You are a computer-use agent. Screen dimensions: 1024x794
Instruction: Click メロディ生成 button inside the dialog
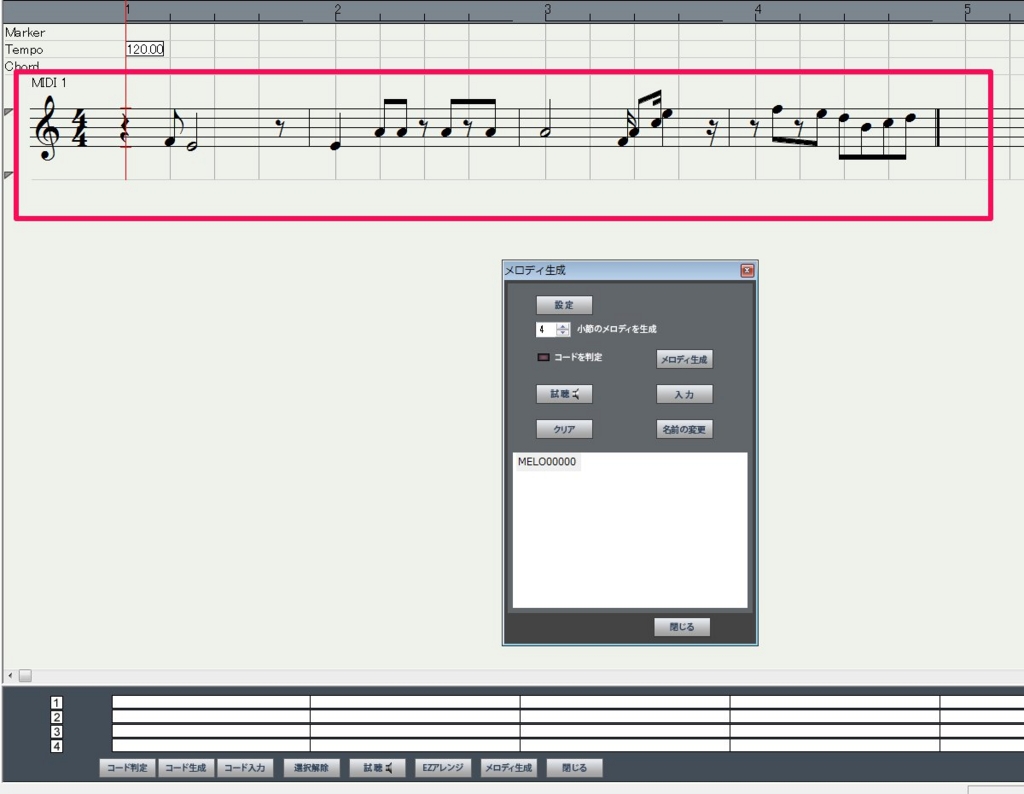[684, 359]
